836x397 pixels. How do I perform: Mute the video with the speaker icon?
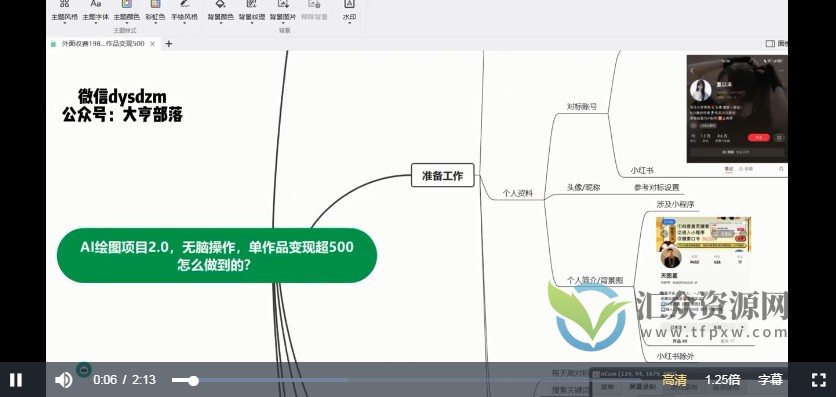pyautogui.click(x=63, y=380)
